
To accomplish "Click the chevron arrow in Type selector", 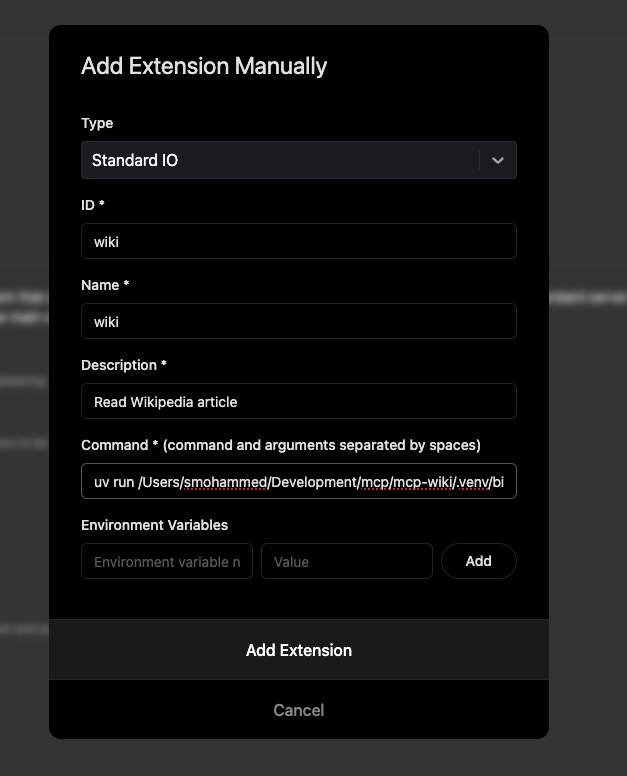I will pos(498,160).
